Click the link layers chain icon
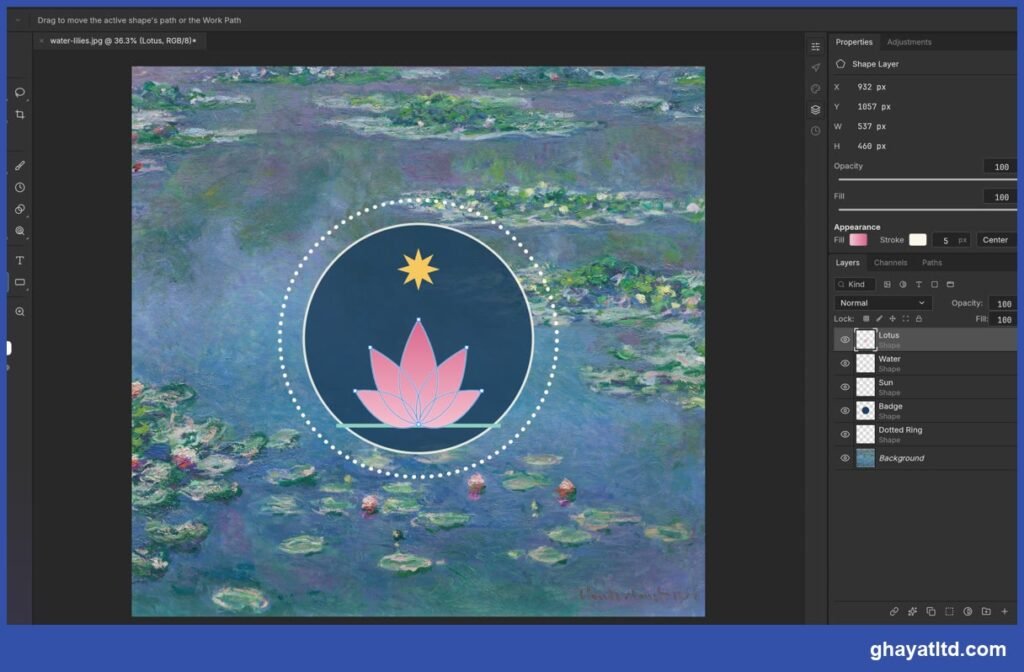 894,611
